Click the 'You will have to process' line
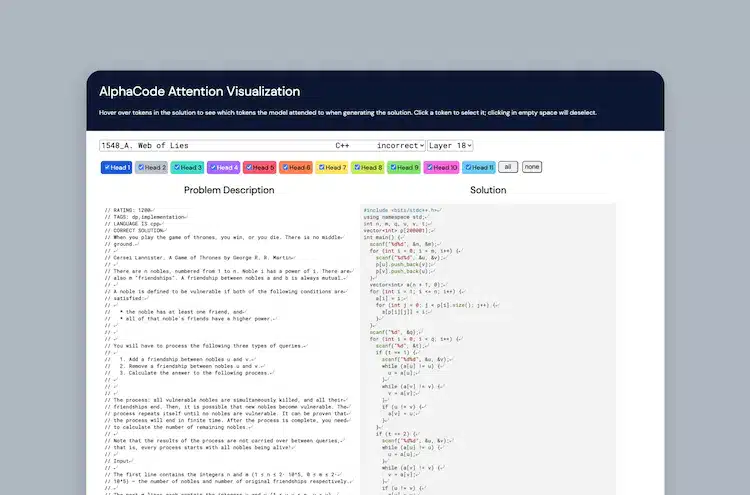This screenshot has width=750, height=495. (206, 346)
